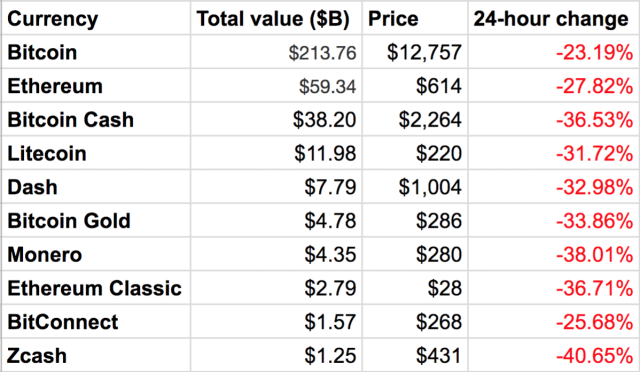Click the Price column header

[x=415, y=18]
